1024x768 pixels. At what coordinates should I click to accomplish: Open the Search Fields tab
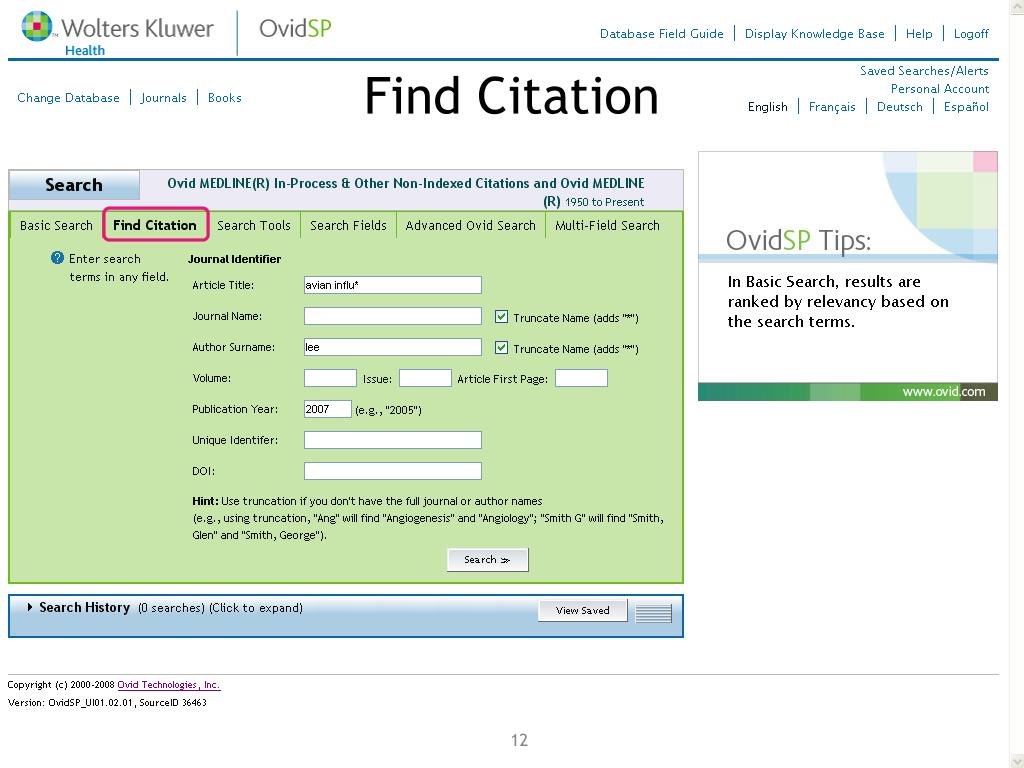point(348,225)
